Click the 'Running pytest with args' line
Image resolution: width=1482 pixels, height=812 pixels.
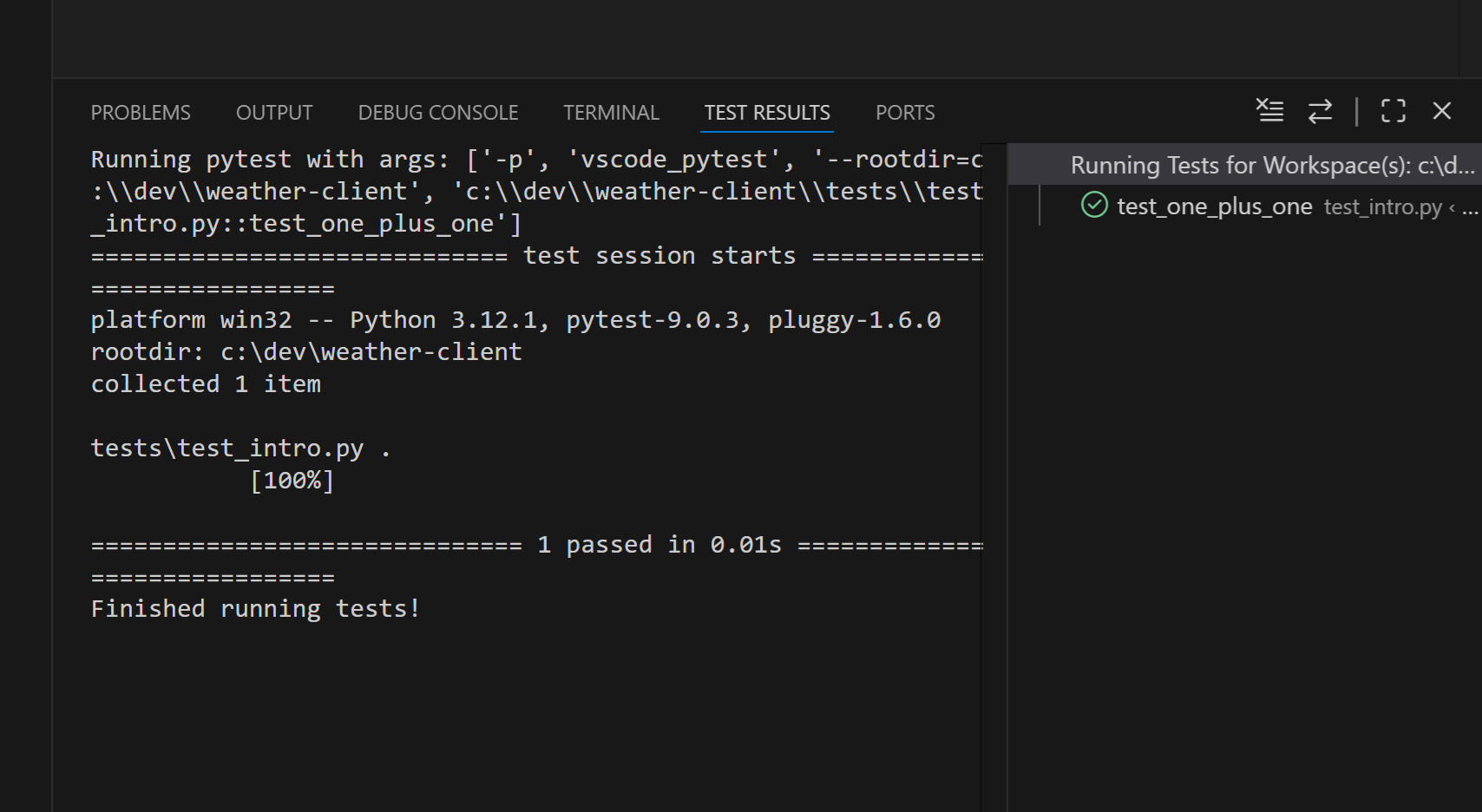coord(537,160)
